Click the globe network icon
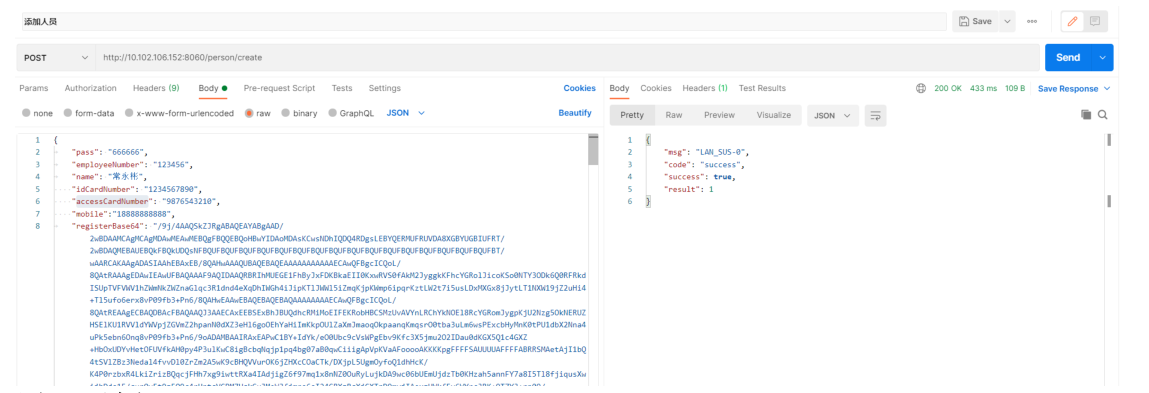The image size is (1149, 393). coord(921,89)
